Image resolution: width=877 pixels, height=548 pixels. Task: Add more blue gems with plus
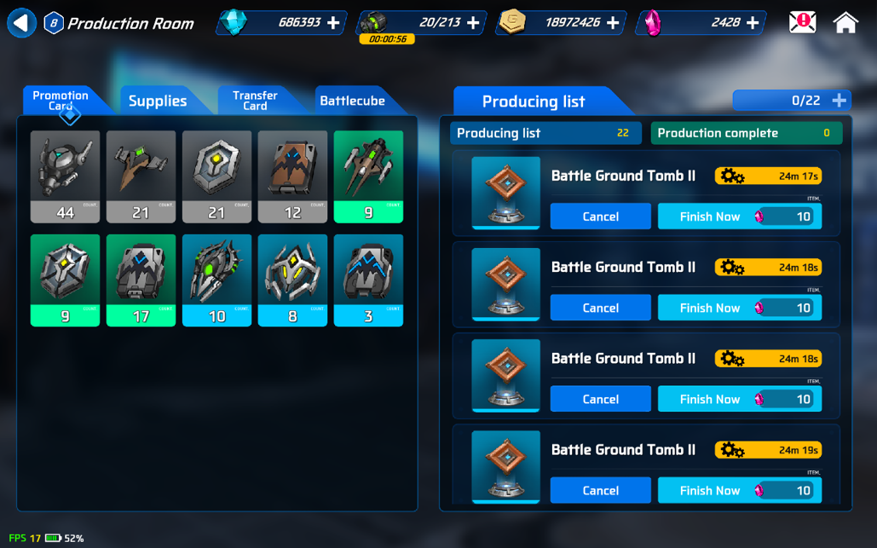pyautogui.click(x=333, y=22)
